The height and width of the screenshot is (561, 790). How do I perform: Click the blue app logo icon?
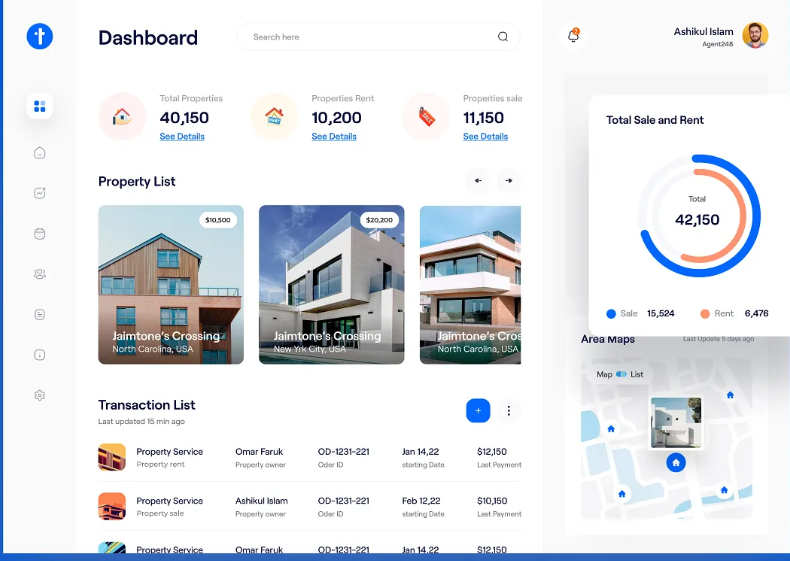pyautogui.click(x=40, y=36)
